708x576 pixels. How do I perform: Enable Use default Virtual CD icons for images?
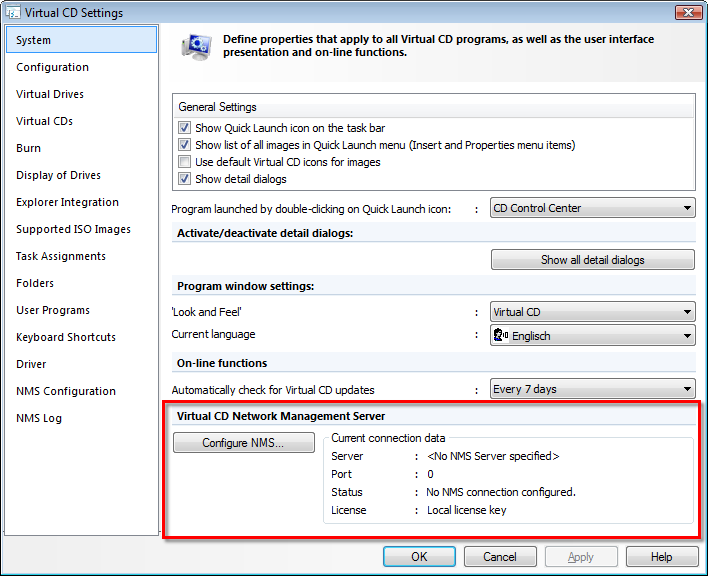[x=184, y=162]
